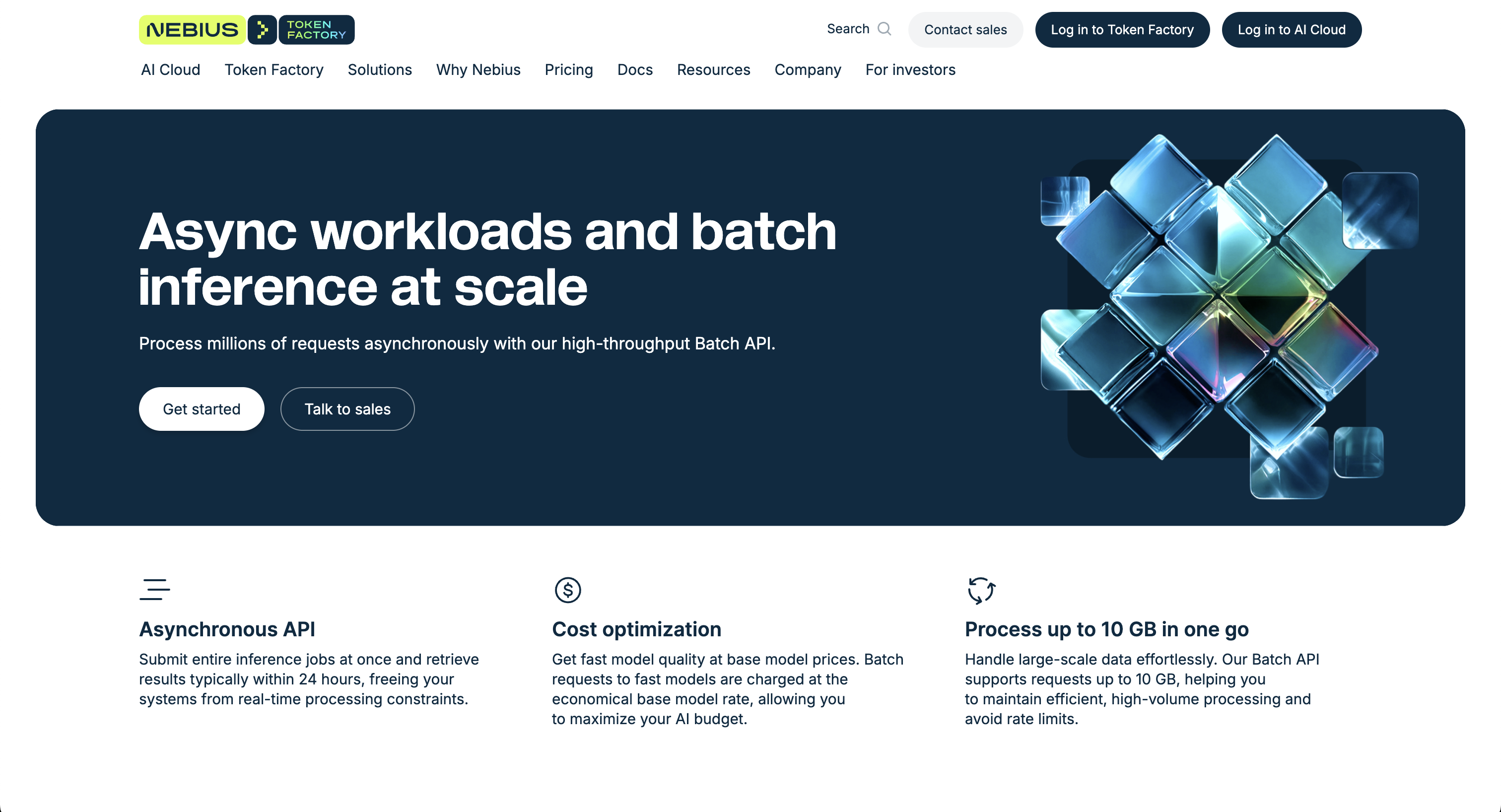Click 'Process up to 10 GB in one go' heading
Image resolution: width=1501 pixels, height=812 pixels.
click(1106, 629)
